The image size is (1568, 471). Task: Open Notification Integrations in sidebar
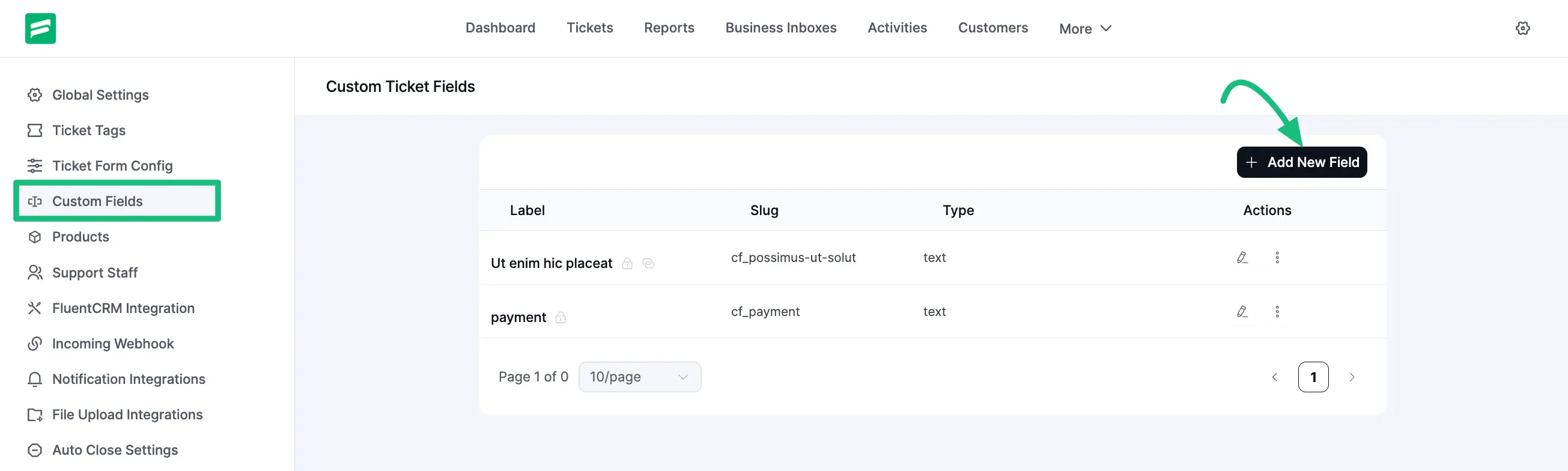[x=129, y=379]
